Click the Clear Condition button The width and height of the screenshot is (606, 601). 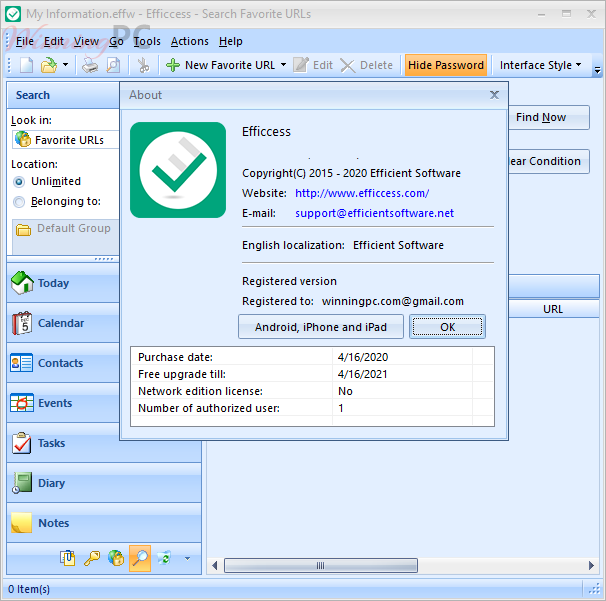[x=548, y=161]
